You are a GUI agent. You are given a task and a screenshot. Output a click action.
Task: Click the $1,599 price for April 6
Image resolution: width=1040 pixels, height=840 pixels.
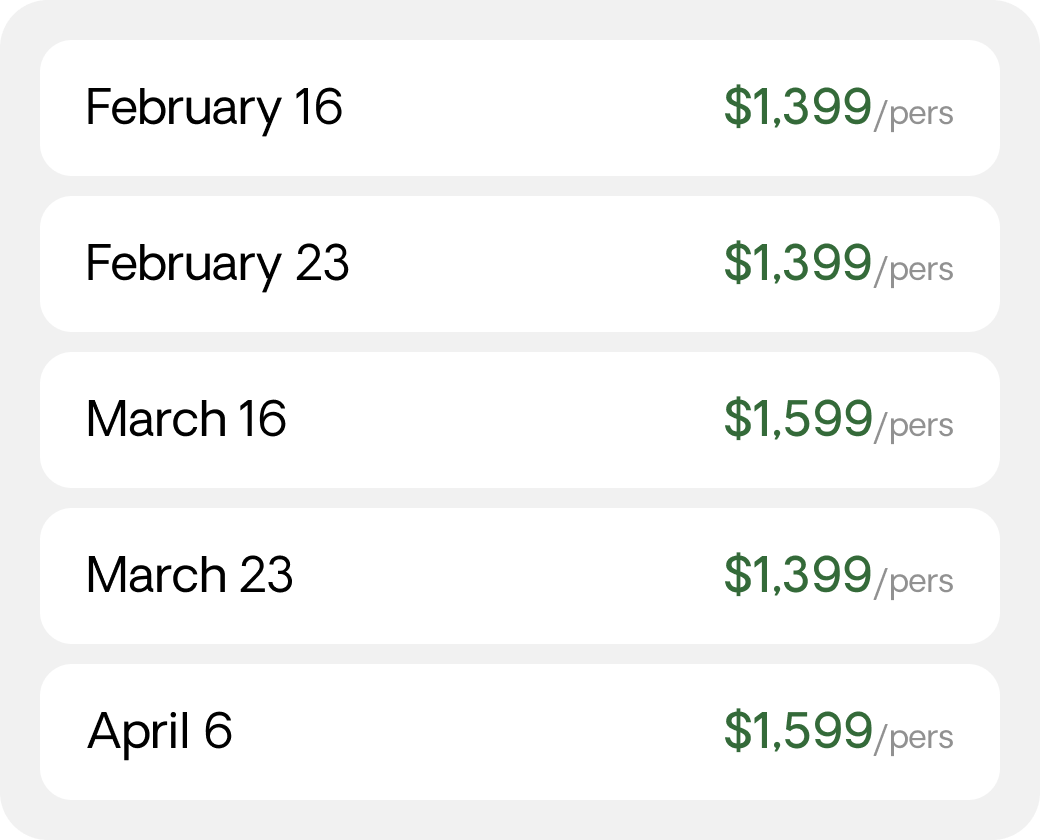click(798, 731)
